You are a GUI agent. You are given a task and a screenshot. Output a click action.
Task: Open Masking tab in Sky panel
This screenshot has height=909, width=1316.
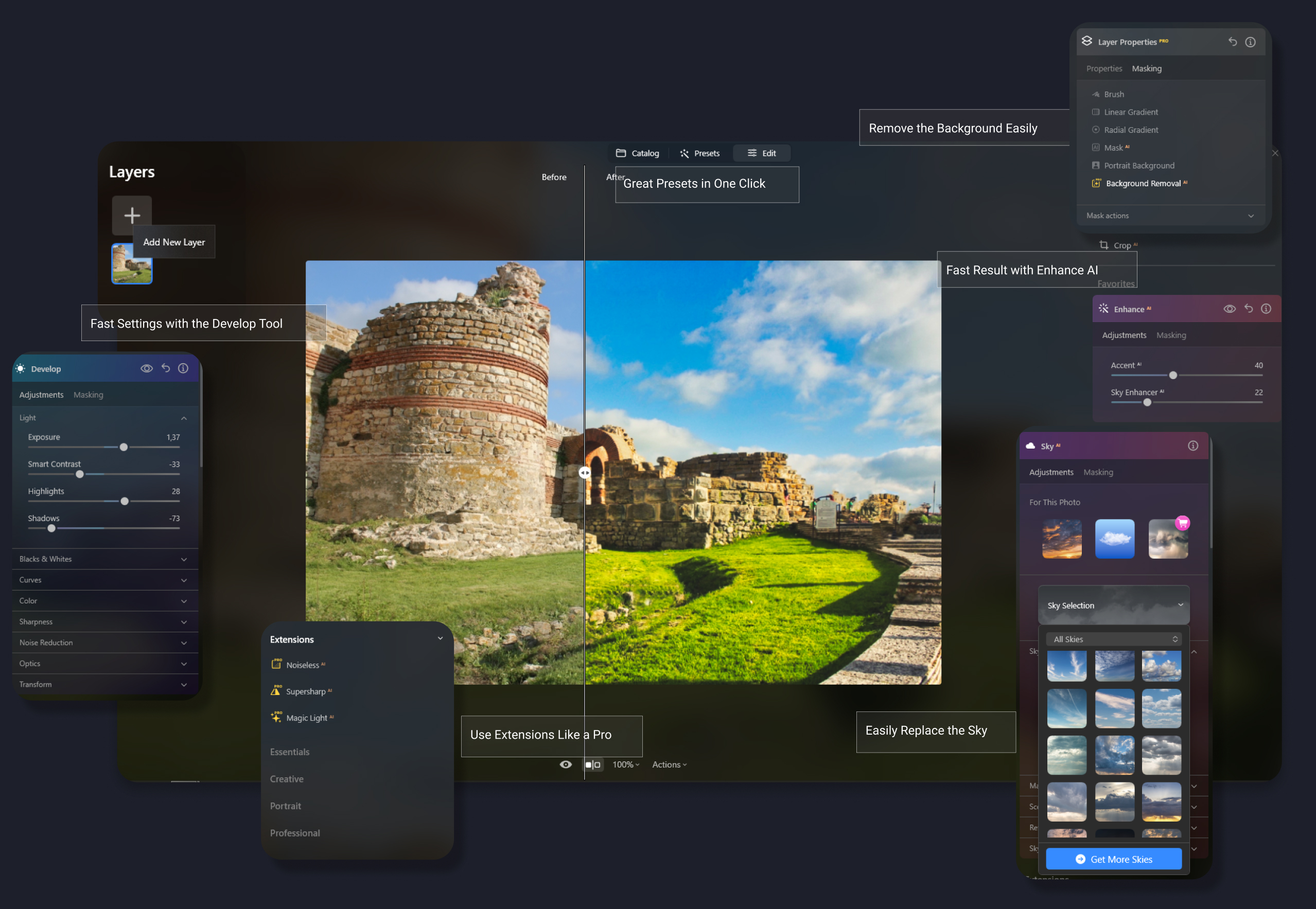1098,472
